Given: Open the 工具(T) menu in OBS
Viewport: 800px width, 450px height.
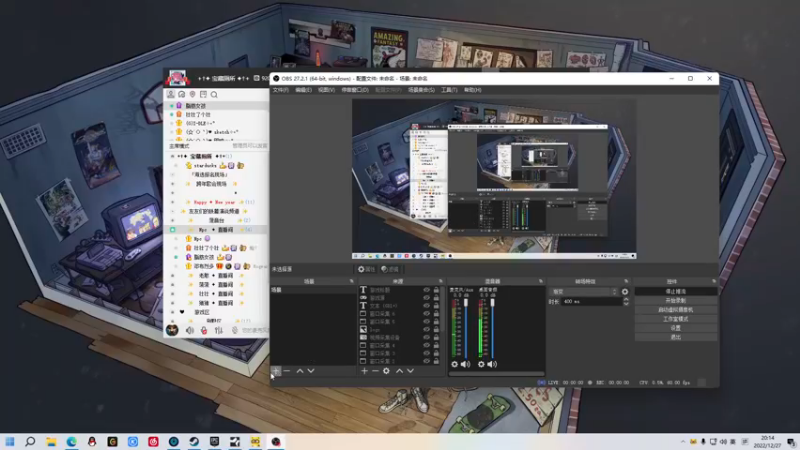Looking at the screenshot, I should pyautogui.click(x=449, y=90).
